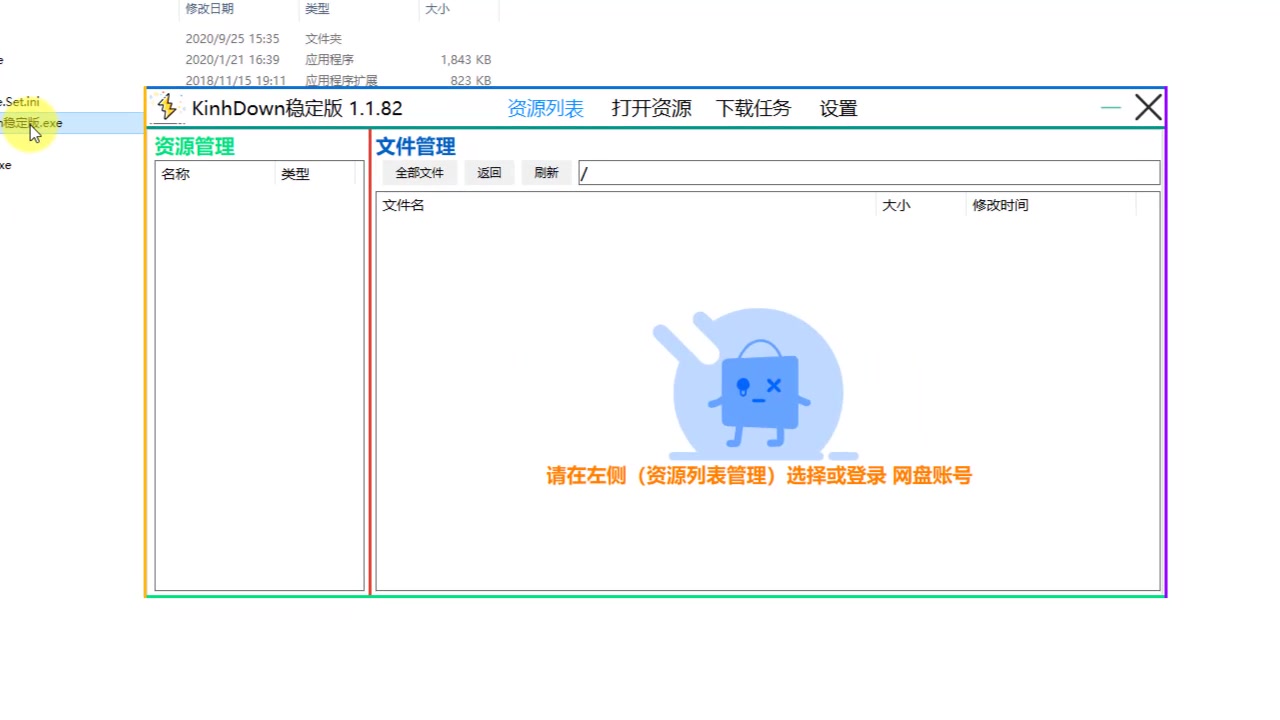Click the 1,843 KB application row
1280x720 pixels.
(248, 60)
